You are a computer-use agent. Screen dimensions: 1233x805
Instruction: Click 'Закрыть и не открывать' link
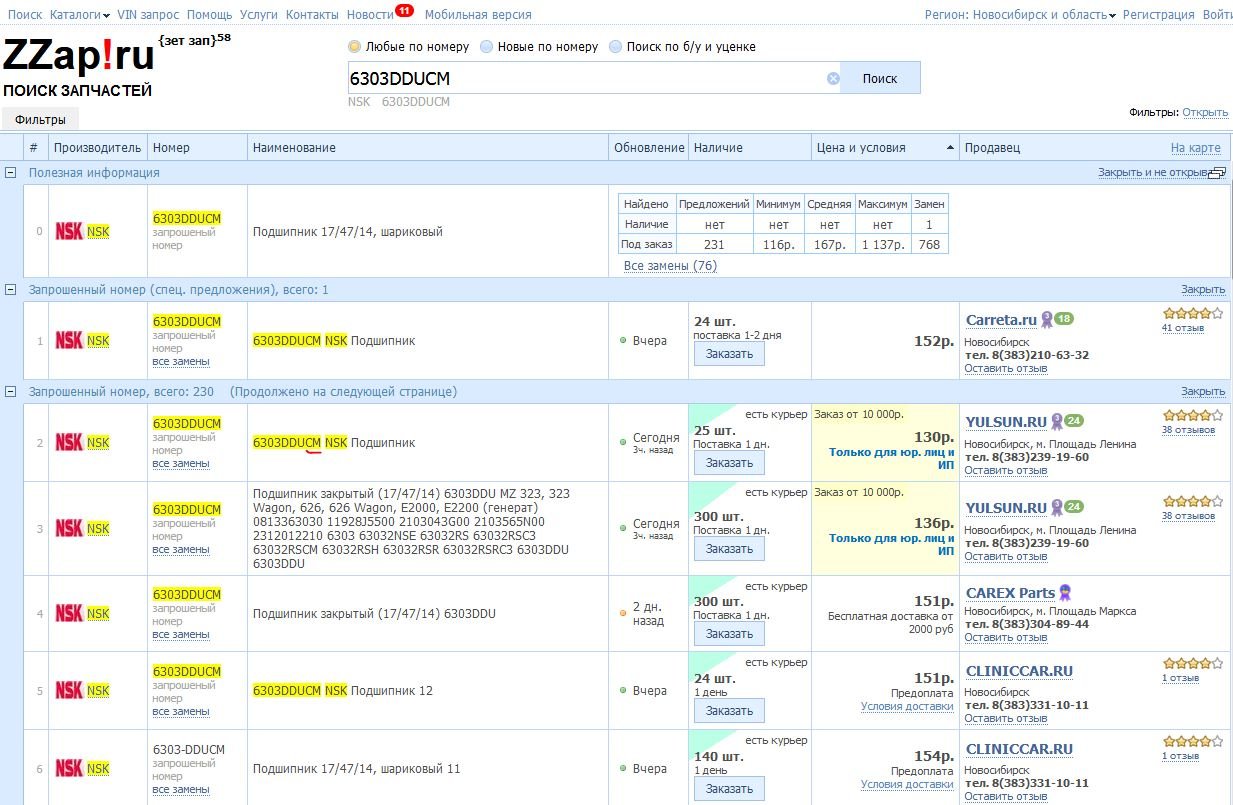coord(1152,173)
